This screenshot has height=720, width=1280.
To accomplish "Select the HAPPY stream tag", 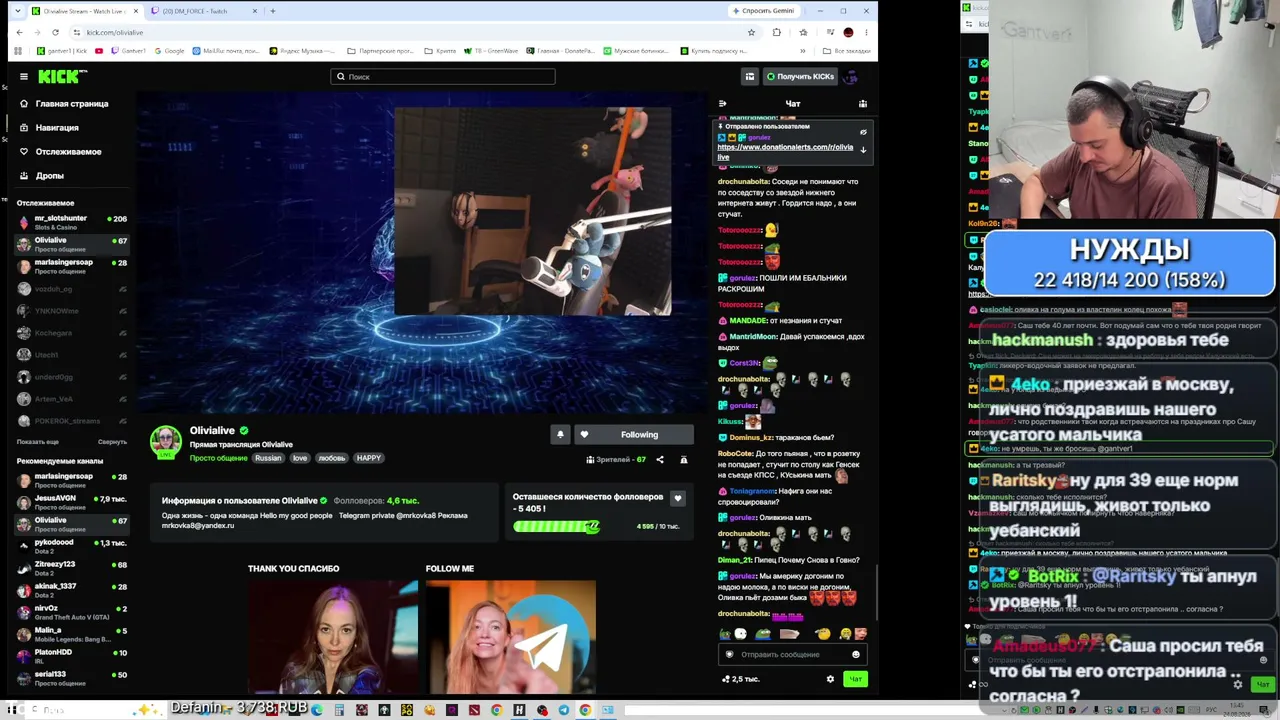I will (368, 459).
